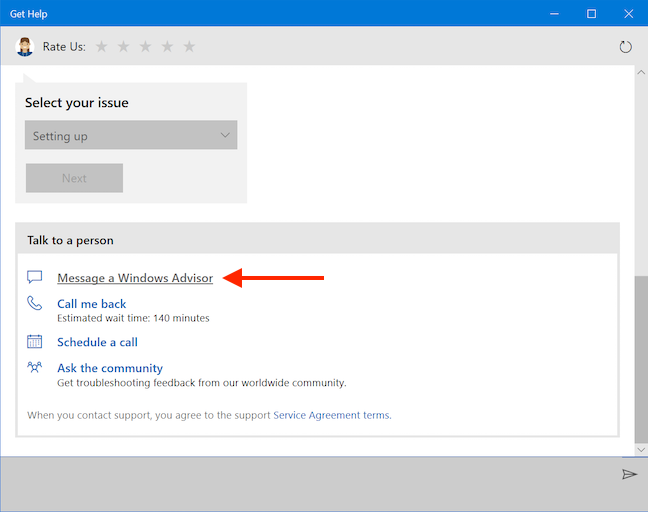Click 'Get troubleshooting feedback' community description text
The height and width of the screenshot is (512, 648).
[202, 383]
